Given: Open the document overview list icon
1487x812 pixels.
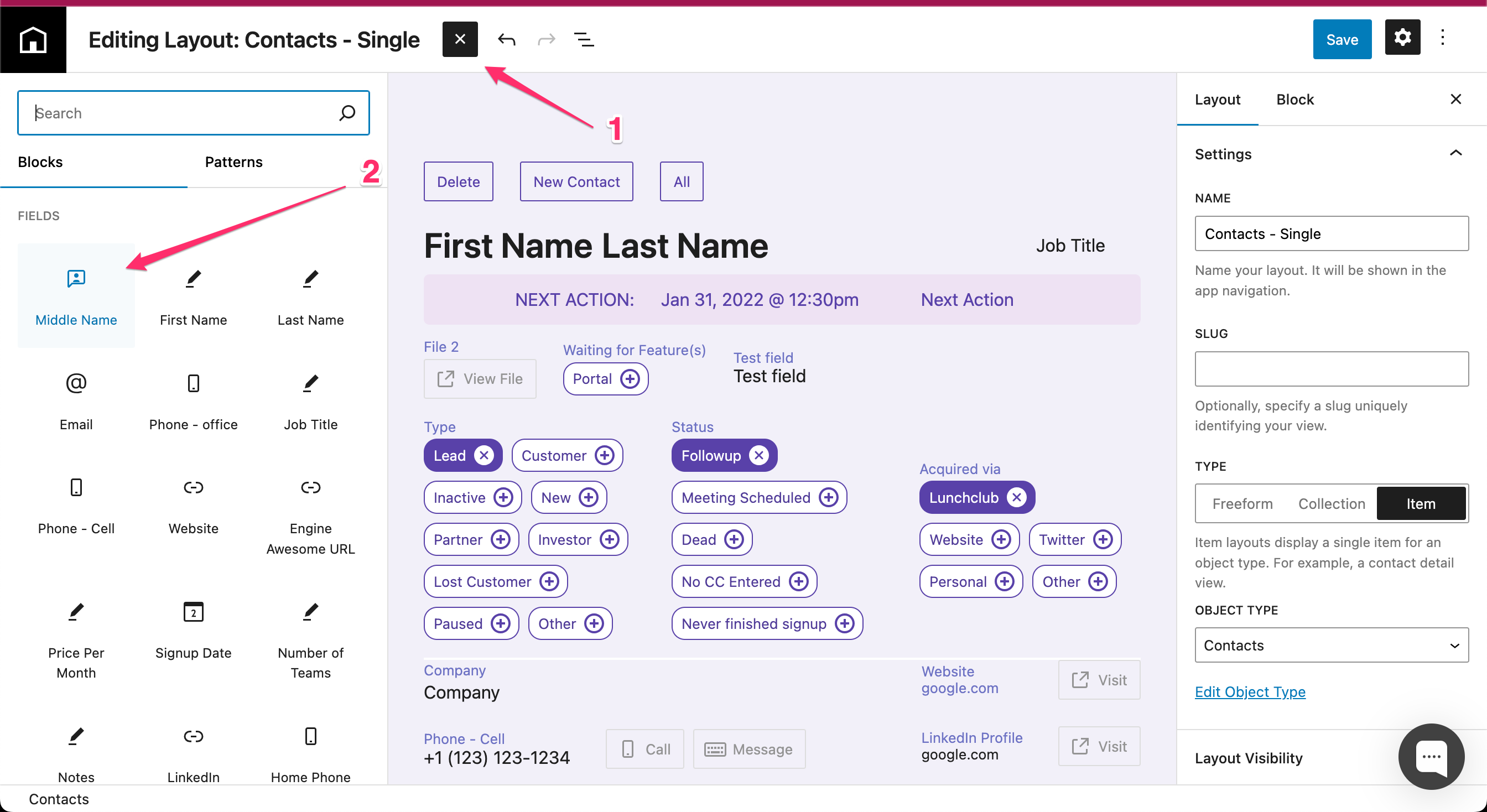Looking at the screenshot, I should pos(584,39).
